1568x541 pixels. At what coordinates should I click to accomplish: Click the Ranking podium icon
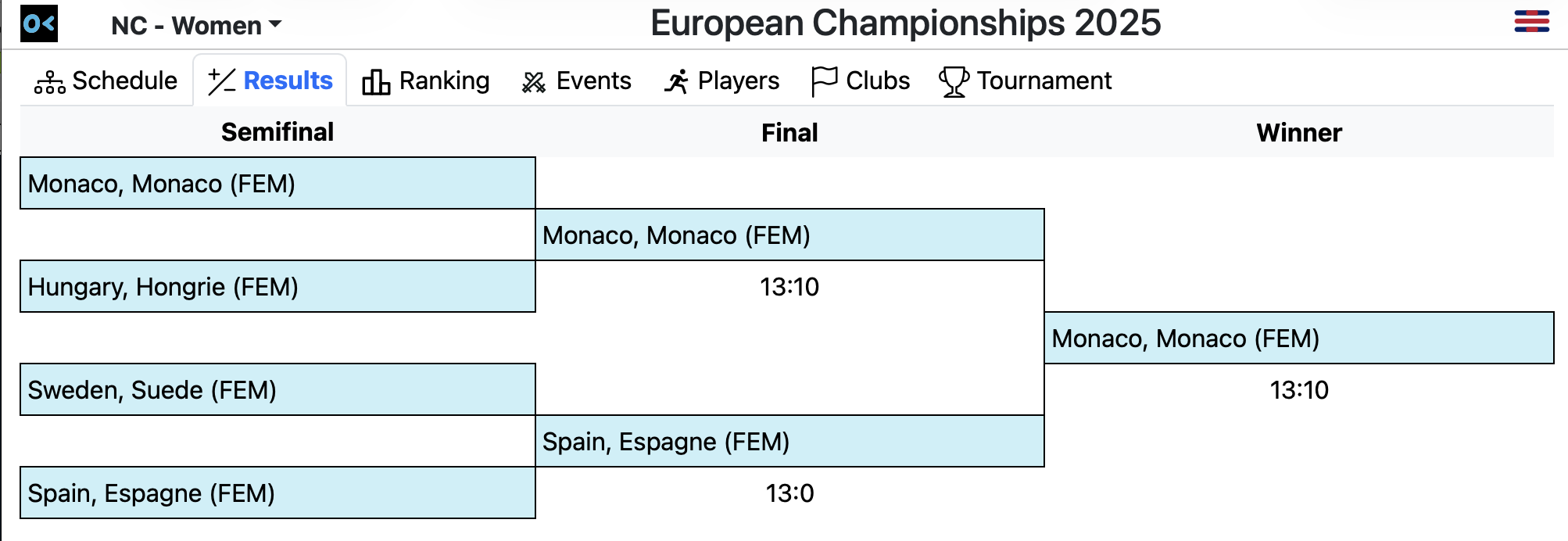[376, 81]
